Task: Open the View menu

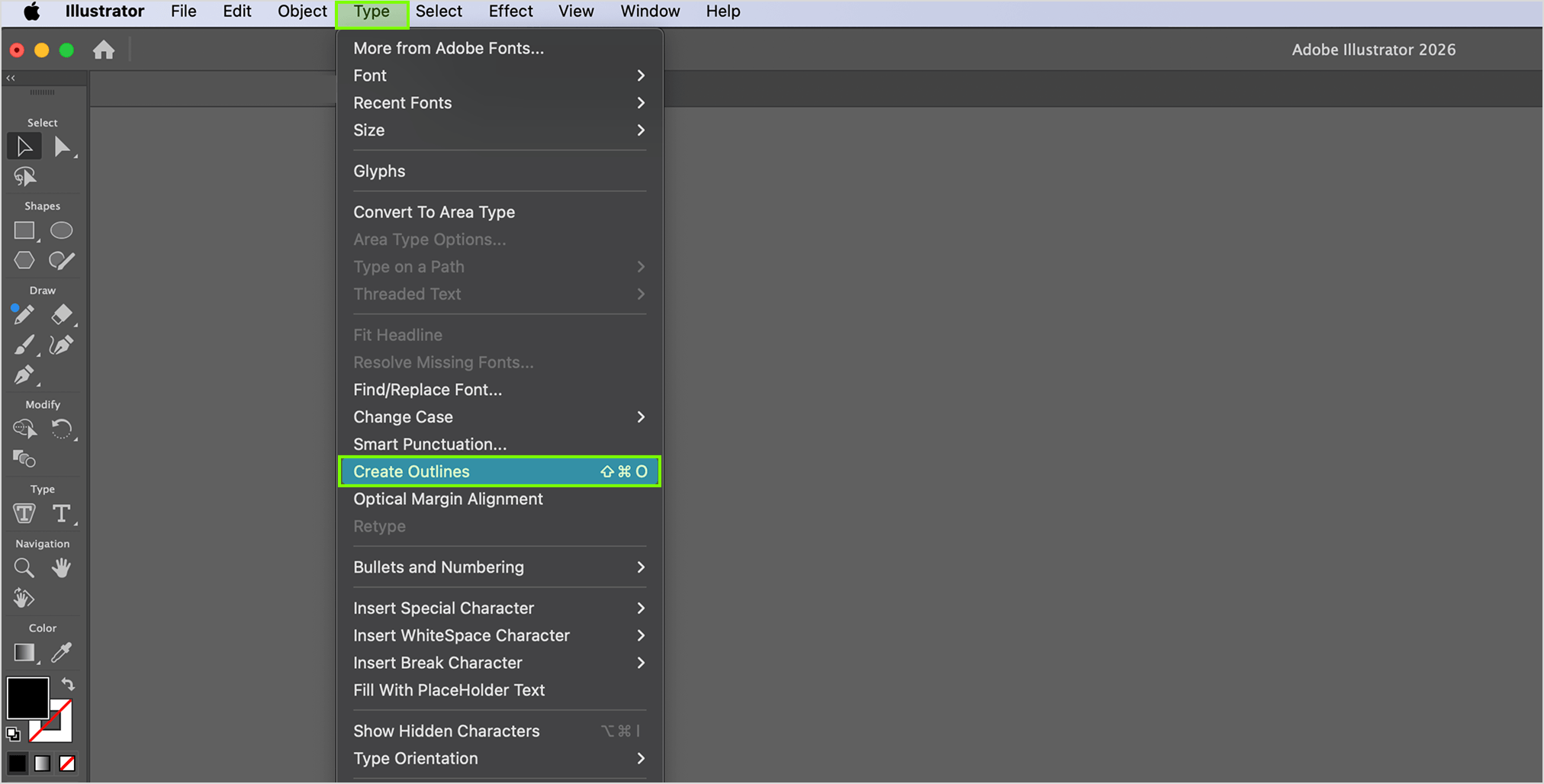Action: point(576,11)
